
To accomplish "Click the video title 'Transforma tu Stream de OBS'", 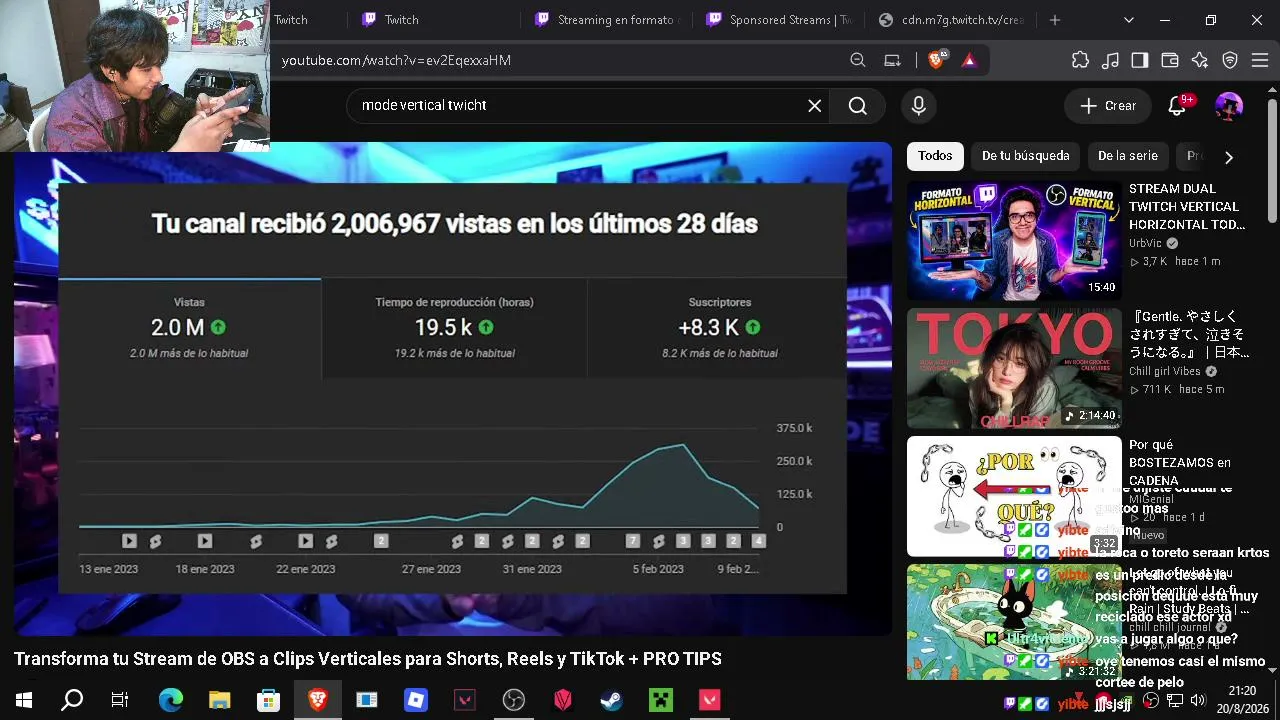I will [x=367, y=659].
